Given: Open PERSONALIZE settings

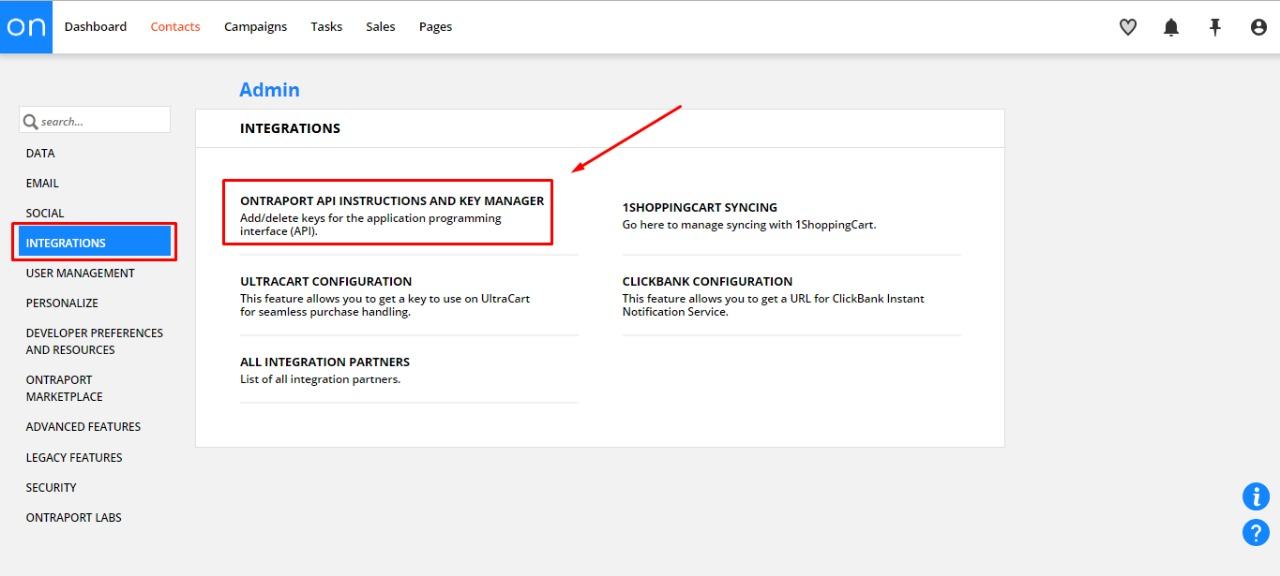Looking at the screenshot, I should pyautogui.click(x=62, y=303).
